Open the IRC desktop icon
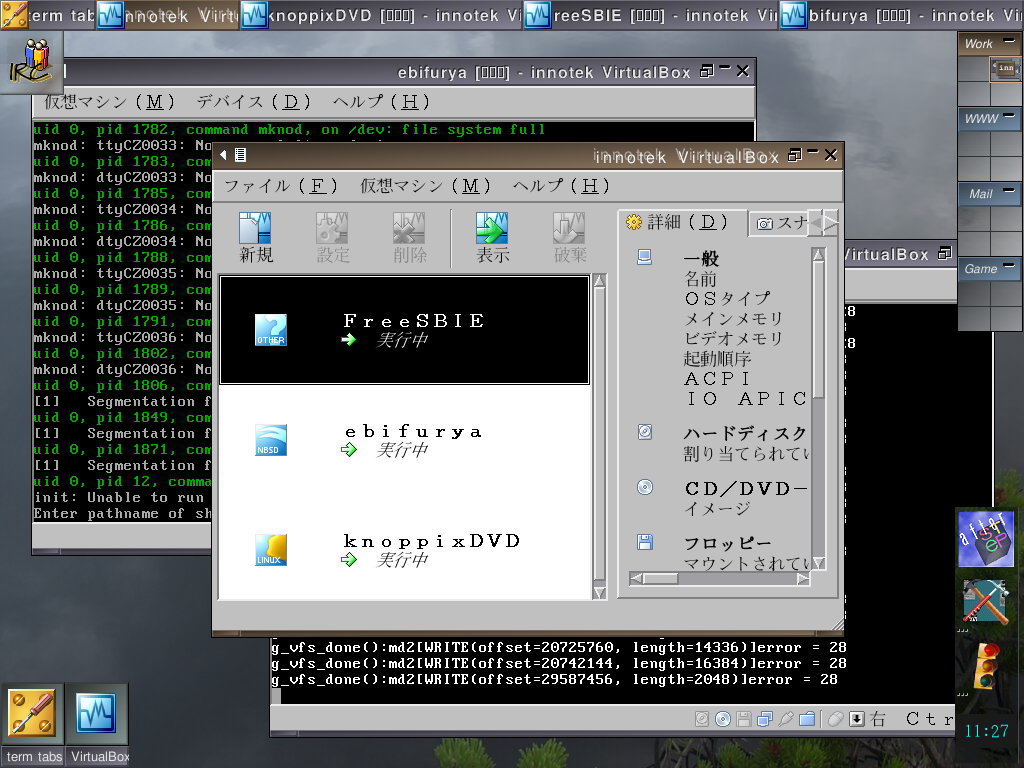This screenshot has height=768, width=1024. tap(31, 62)
